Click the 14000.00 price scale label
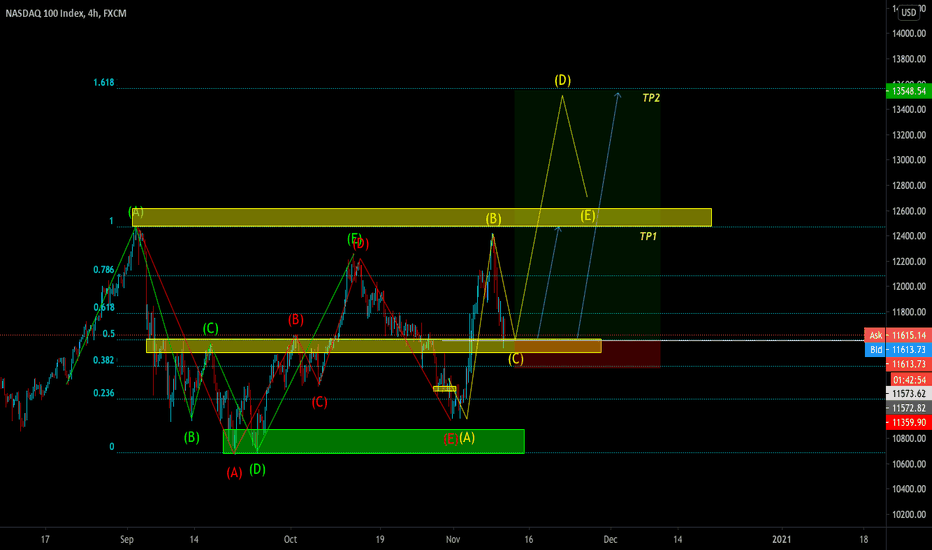Viewport: 932px width, 550px height. 909,34
